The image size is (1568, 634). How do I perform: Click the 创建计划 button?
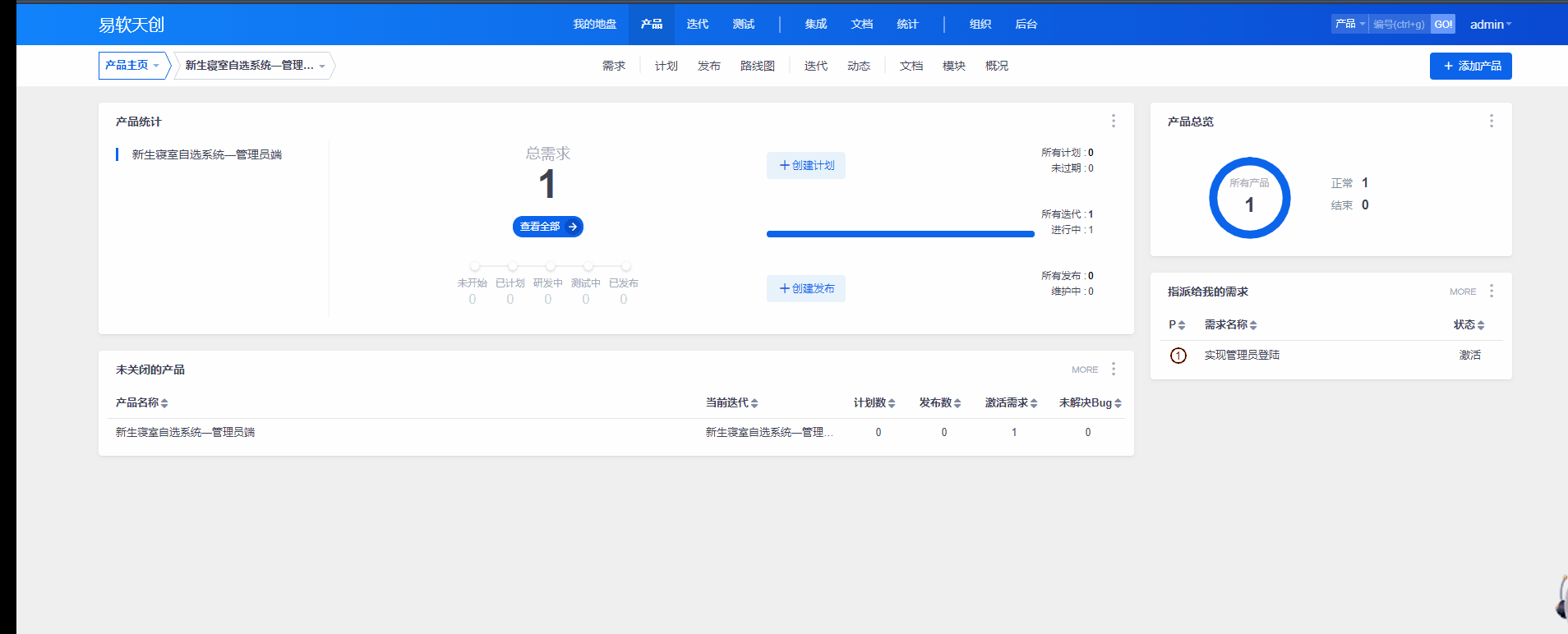(x=806, y=165)
